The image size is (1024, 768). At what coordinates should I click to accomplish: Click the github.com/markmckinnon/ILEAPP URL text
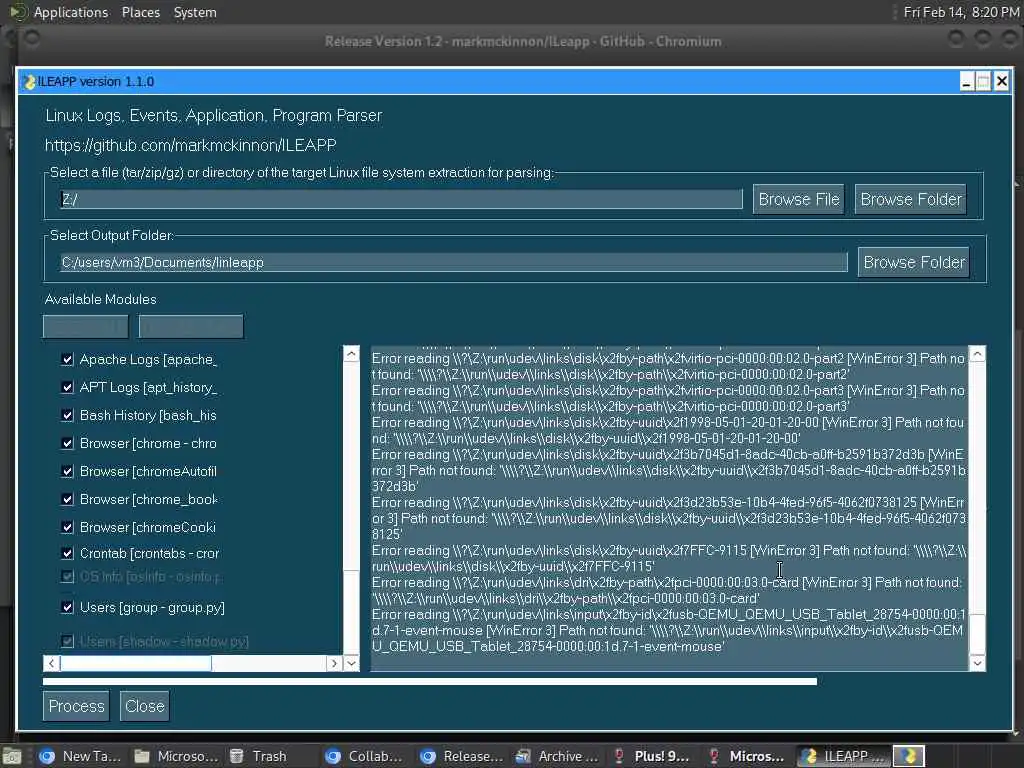pos(191,145)
